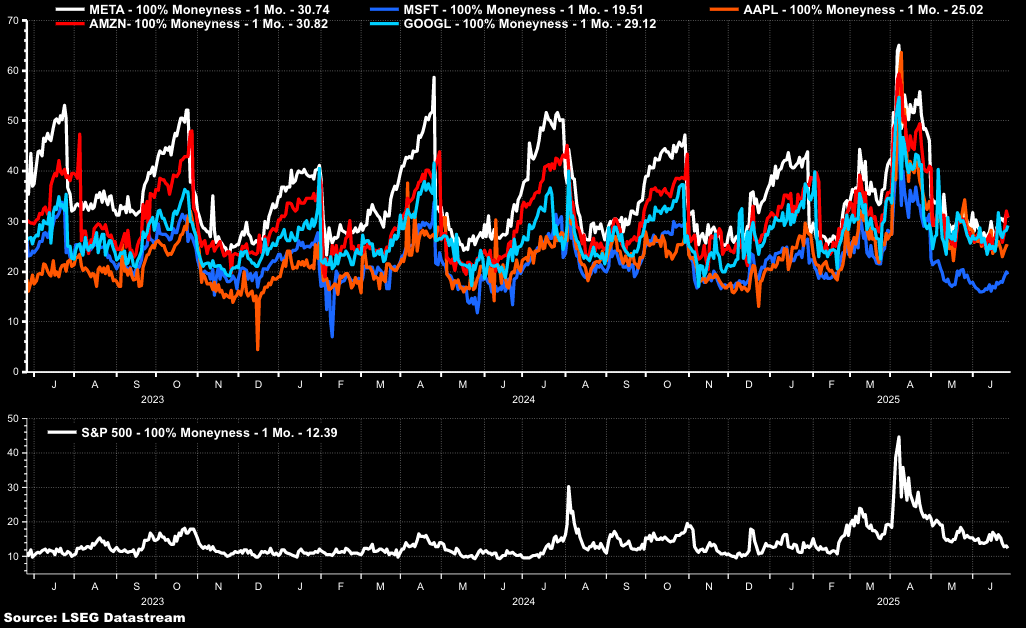The width and height of the screenshot is (1026, 628).
Task: Select the orange AAPL line swatch in legend
Action: coord(724,10)
